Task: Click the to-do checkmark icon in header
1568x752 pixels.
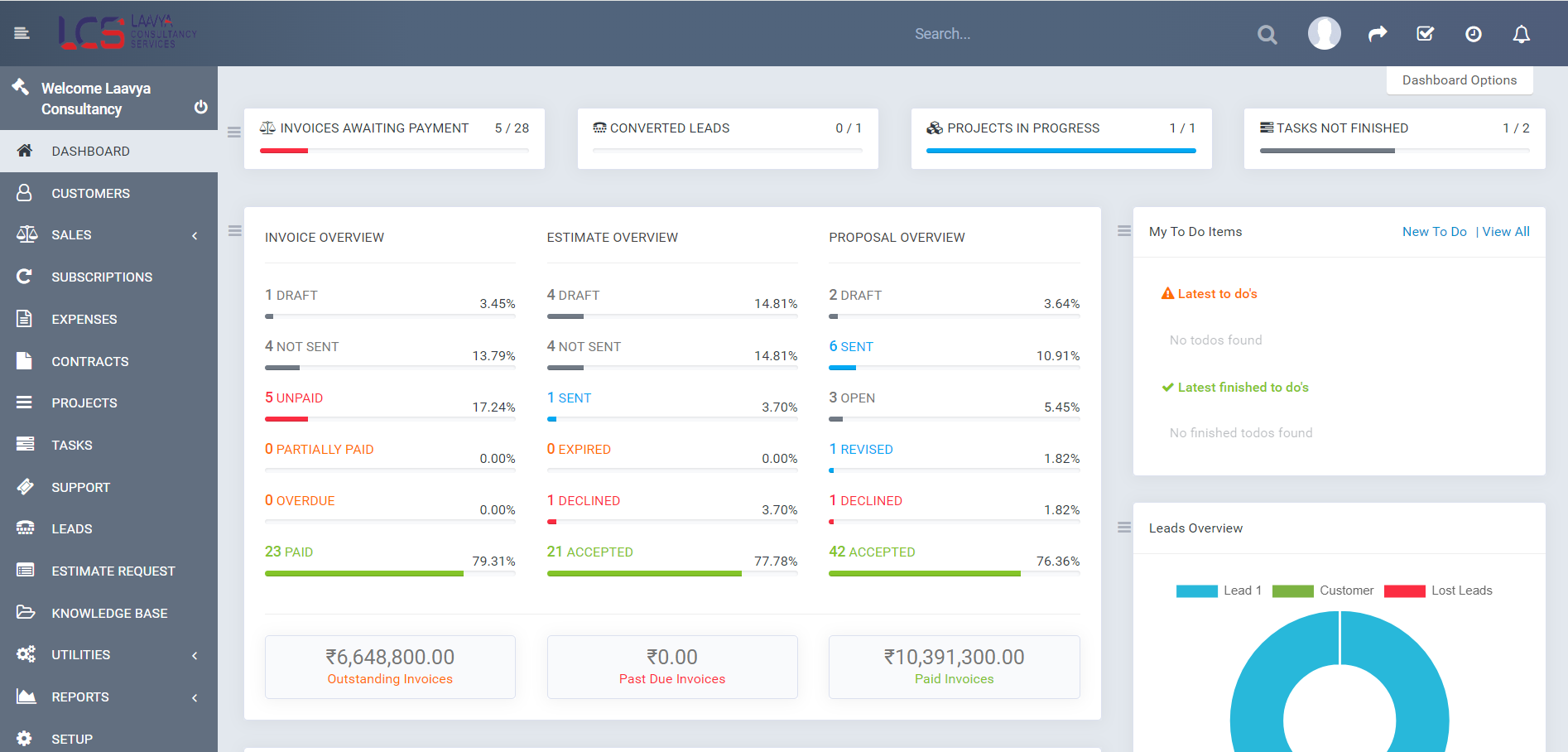Action: [1425, 34]
